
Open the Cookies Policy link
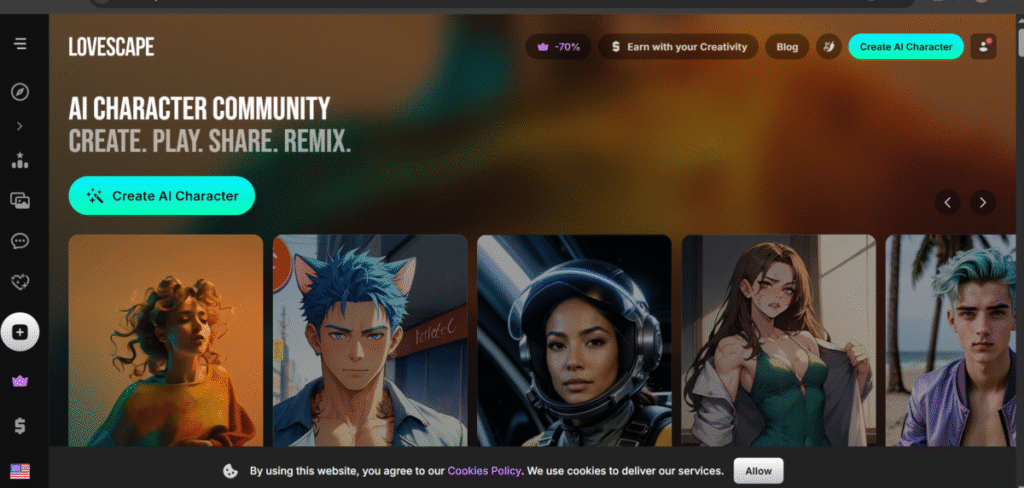tap(484, 470)
